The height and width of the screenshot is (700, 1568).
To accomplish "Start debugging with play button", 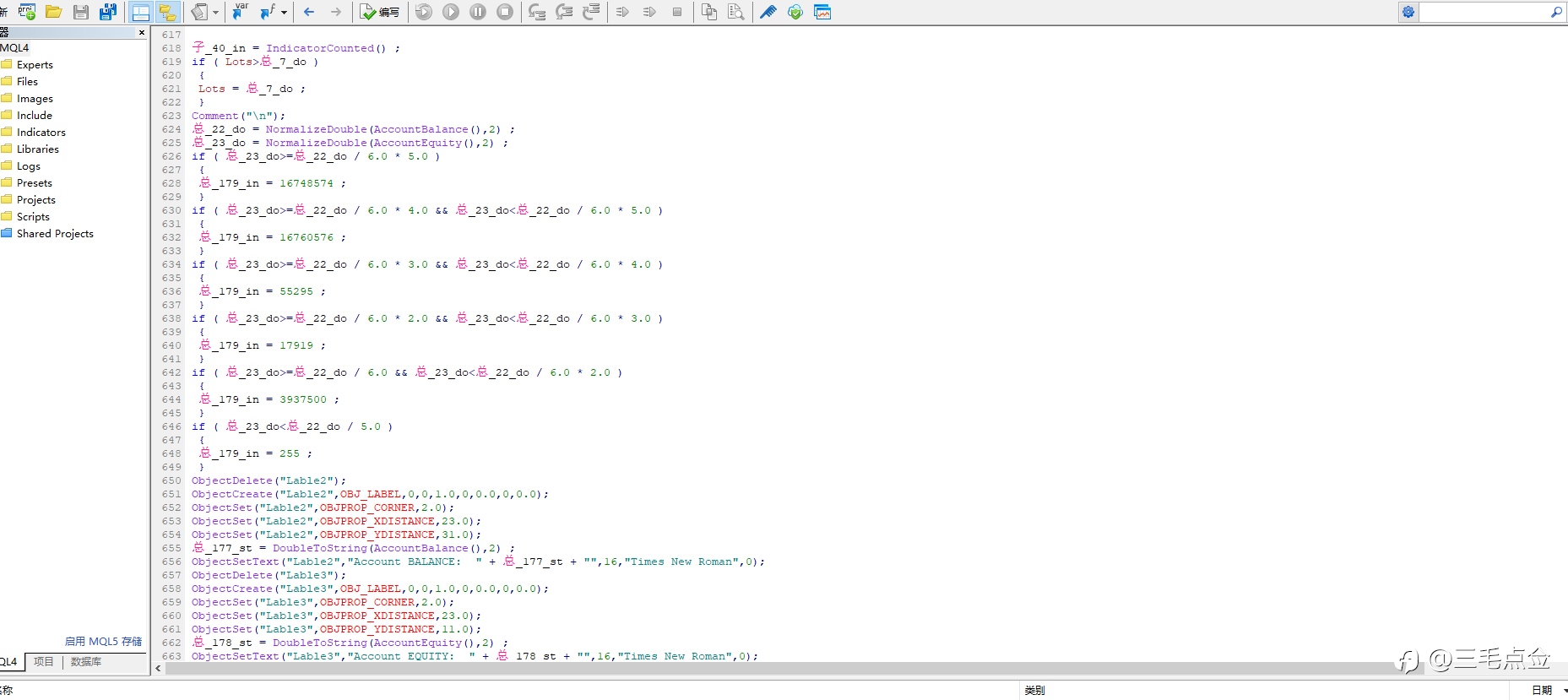I will click(x=451, y=12).
